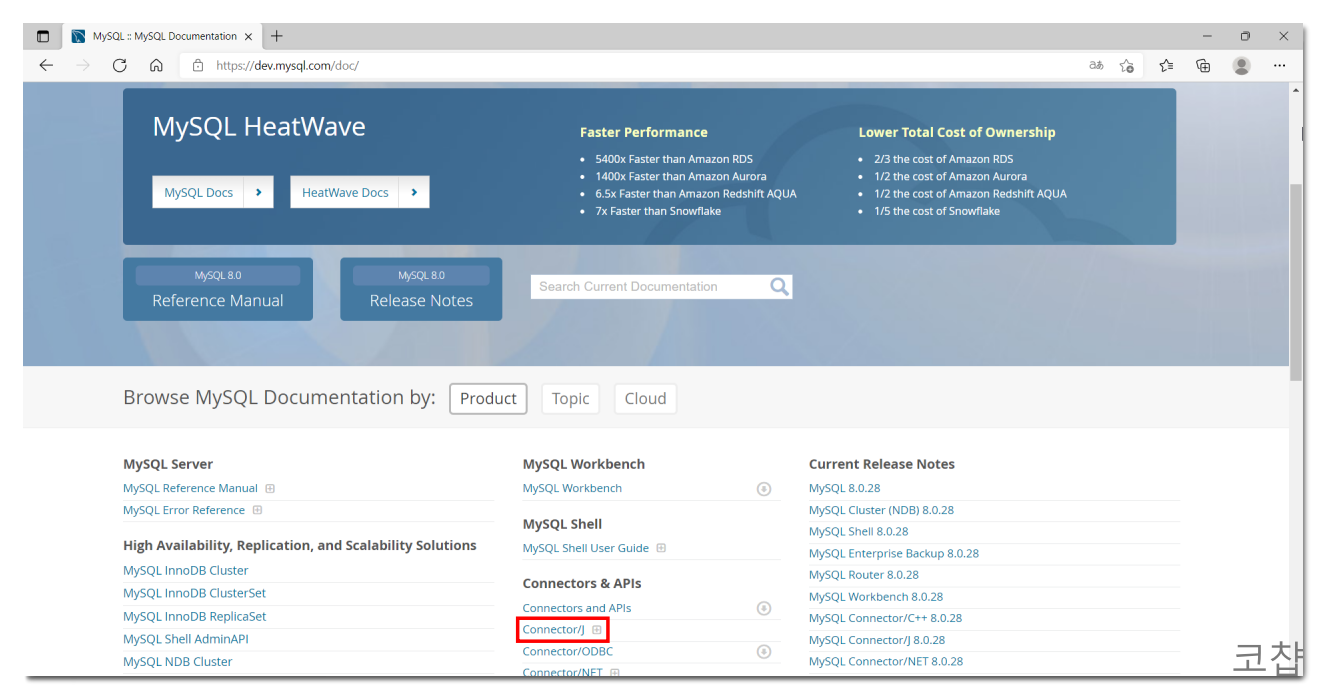Viewport: 1326px width, 699px height.
Task: Open the Connector/ODBC link
Action: tap(568, 651)
